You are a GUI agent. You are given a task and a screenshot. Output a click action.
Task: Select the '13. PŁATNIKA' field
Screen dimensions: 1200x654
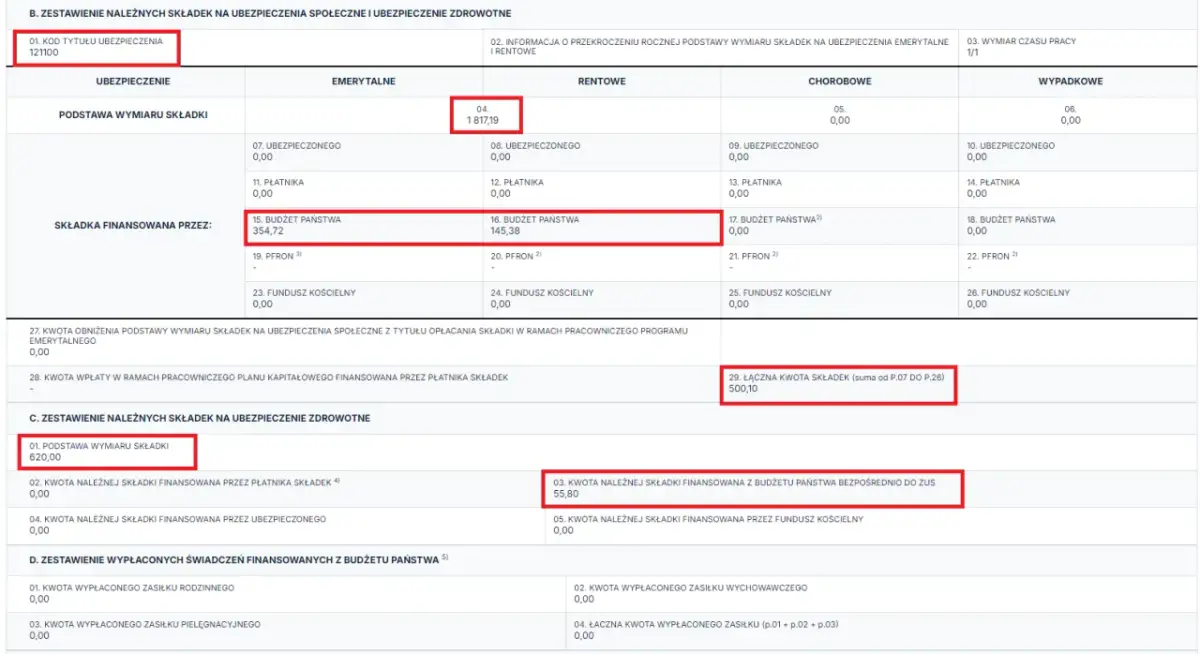pyautogui.click(x=840, y=188)
